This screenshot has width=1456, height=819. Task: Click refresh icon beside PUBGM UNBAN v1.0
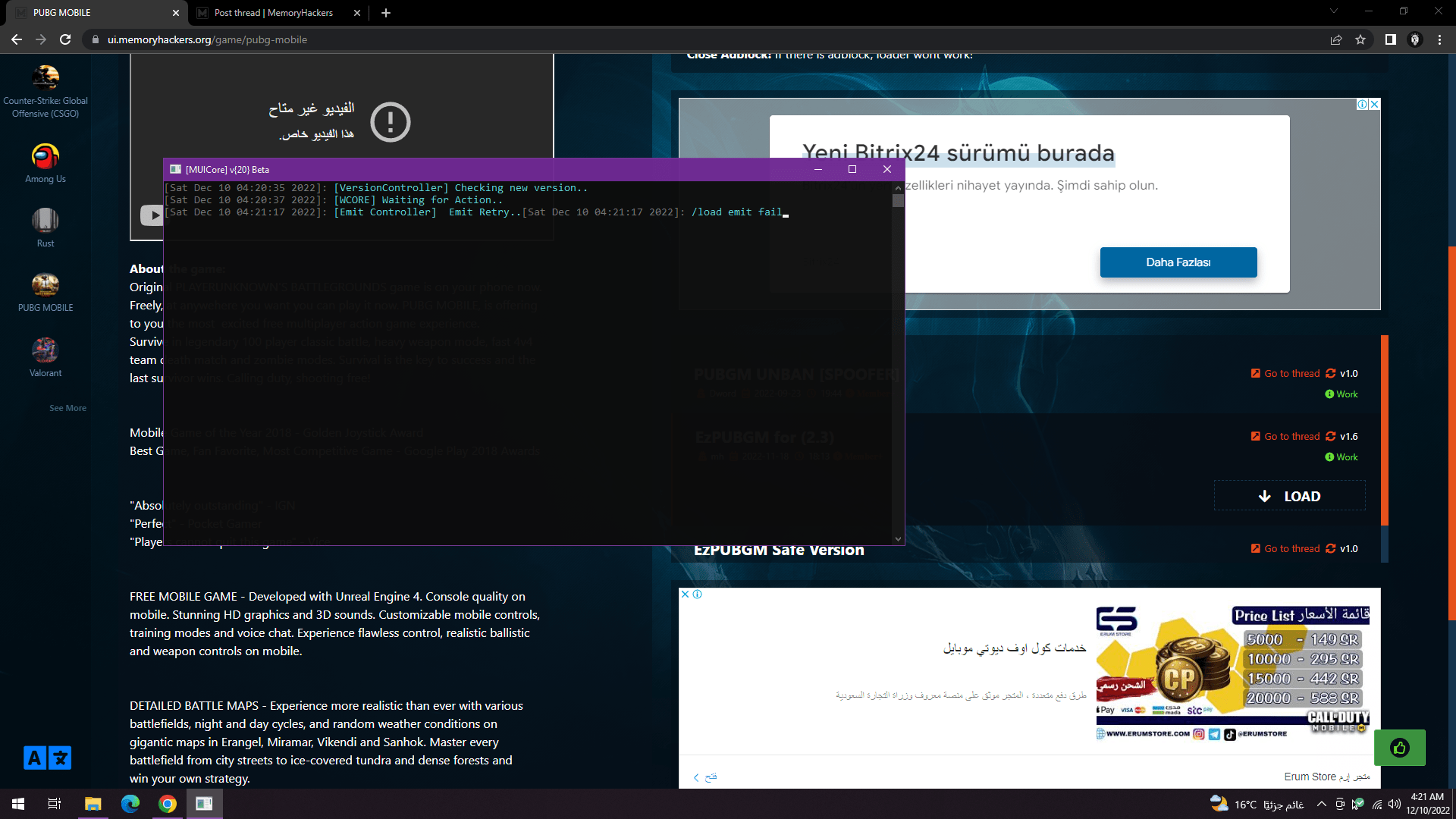pyautogui.click(x=1330, y=374)
